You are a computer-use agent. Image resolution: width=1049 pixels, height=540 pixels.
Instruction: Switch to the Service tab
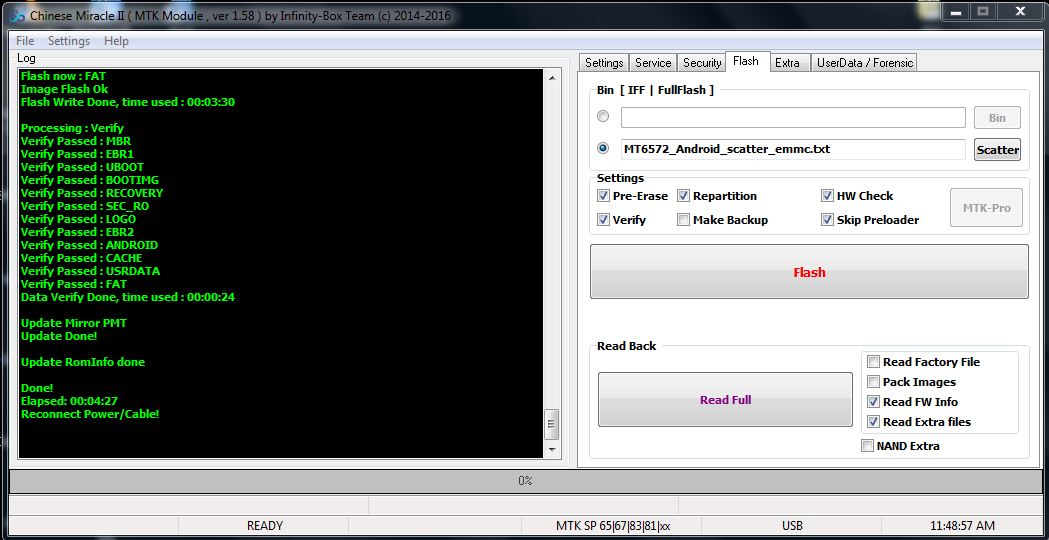click(x=653, y=62)
